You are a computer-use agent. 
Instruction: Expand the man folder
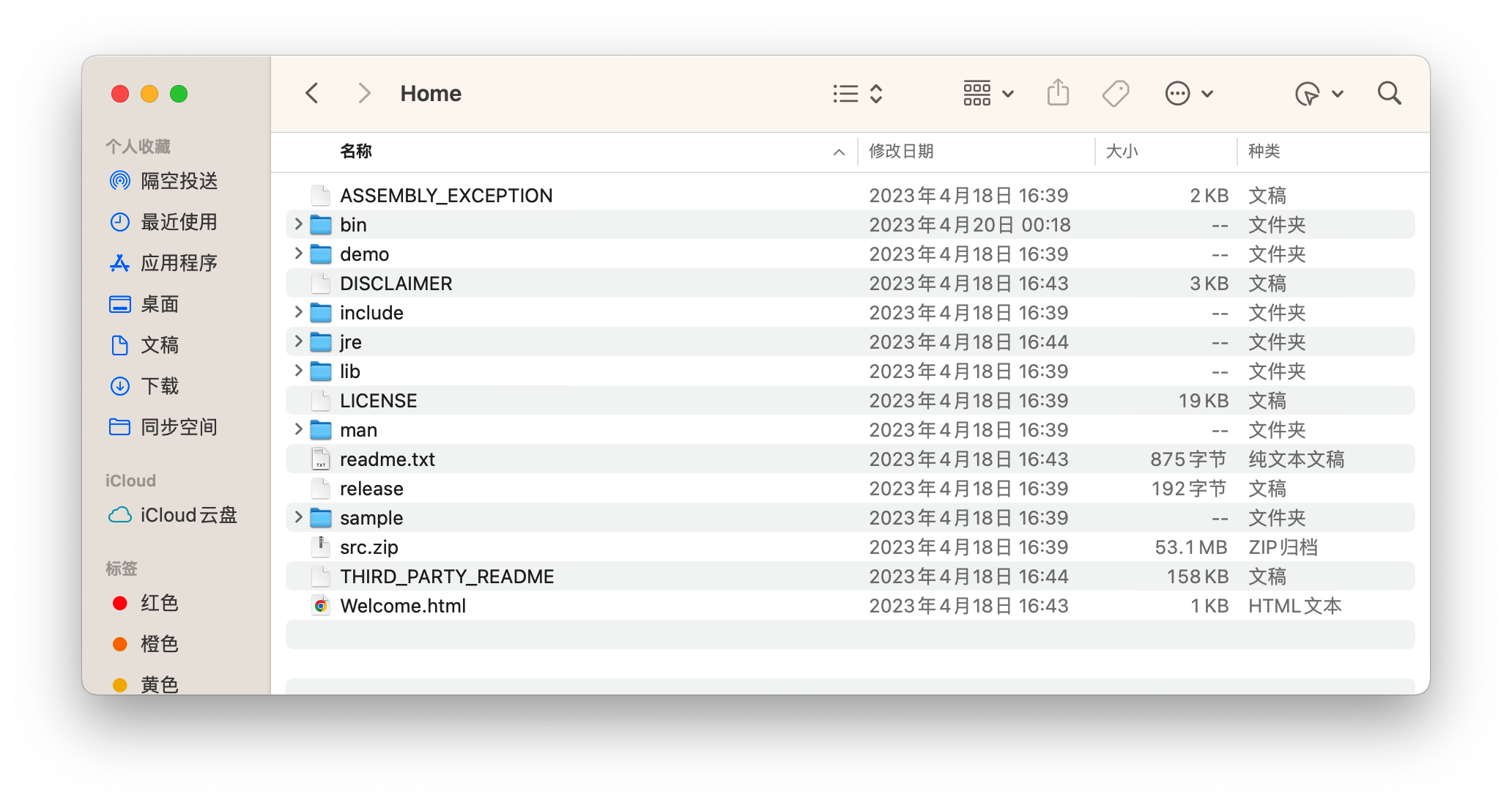[x=298, y=429]
